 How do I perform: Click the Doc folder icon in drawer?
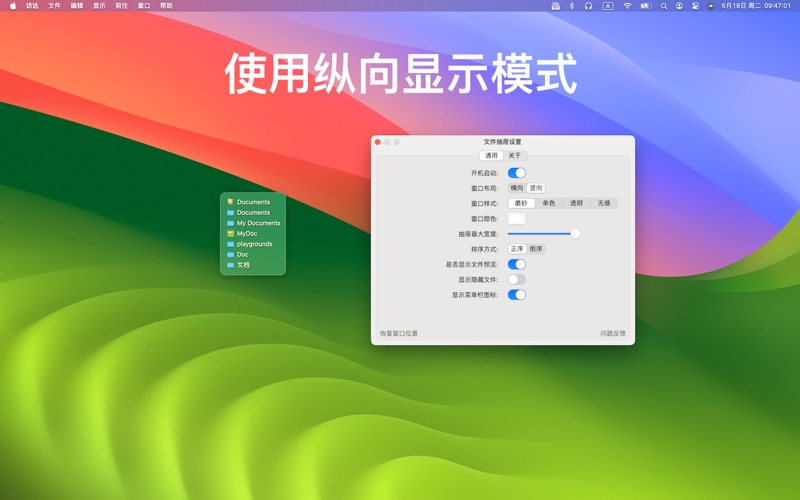(231, 254)
